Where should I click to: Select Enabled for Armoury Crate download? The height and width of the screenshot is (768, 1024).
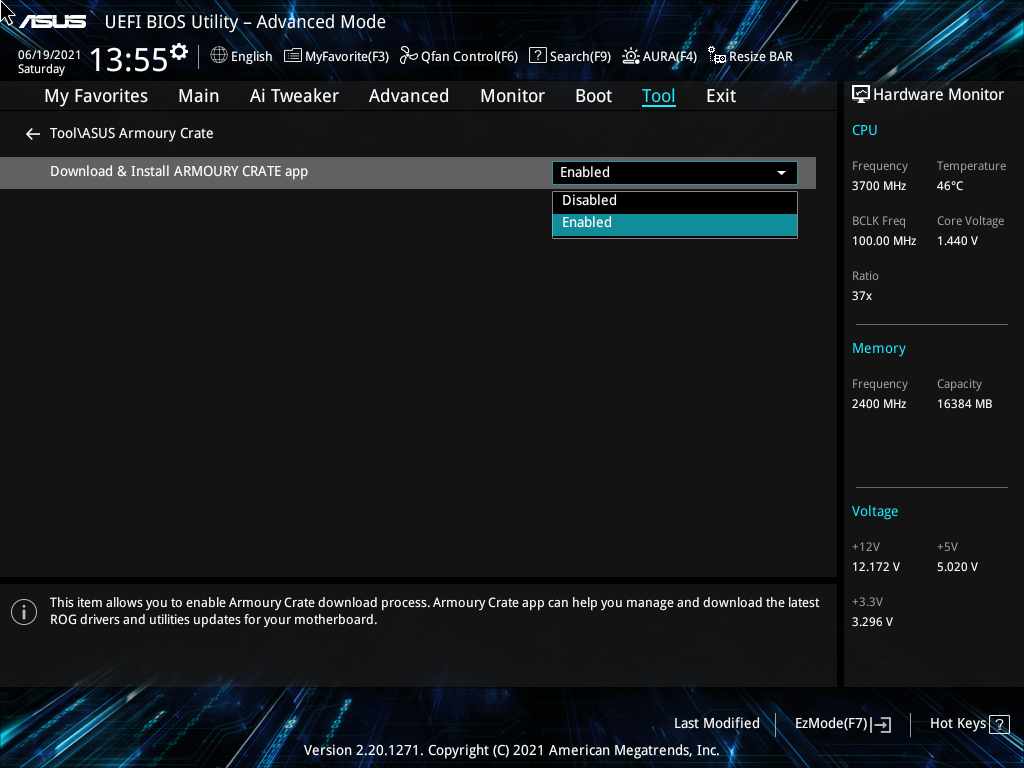point(674,222)
